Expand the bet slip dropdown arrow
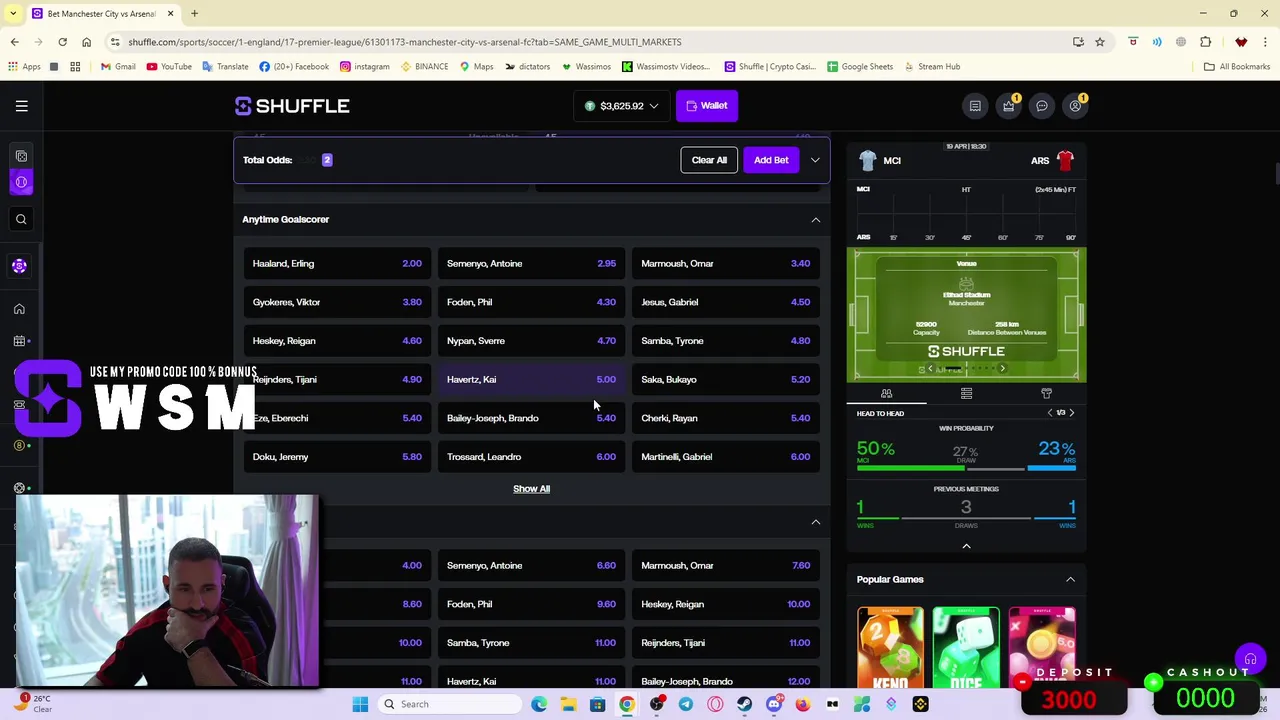Image resolution: width=1280 pixels, height=720 pixels. click(x=815, y=160)
